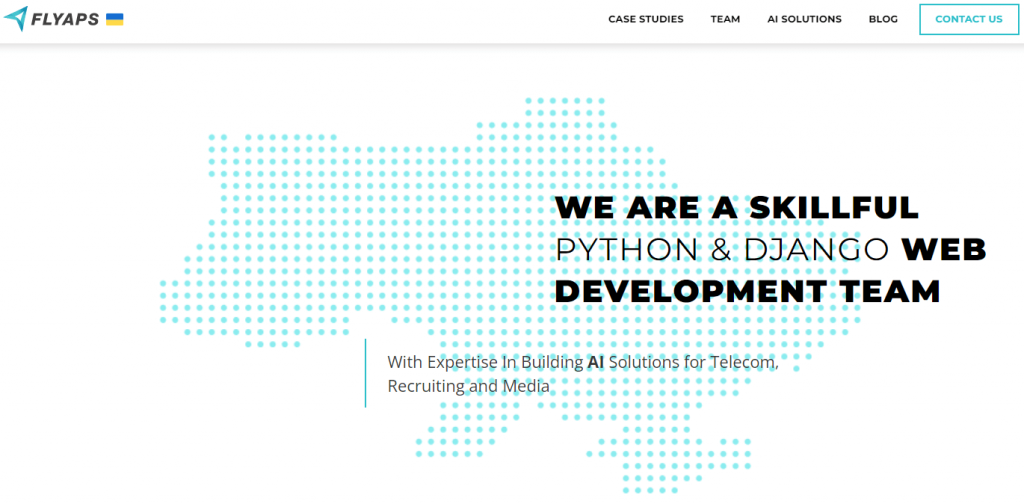
Task: Click the Ukrainian flag icon beside logo
Action: coord(115,20)
